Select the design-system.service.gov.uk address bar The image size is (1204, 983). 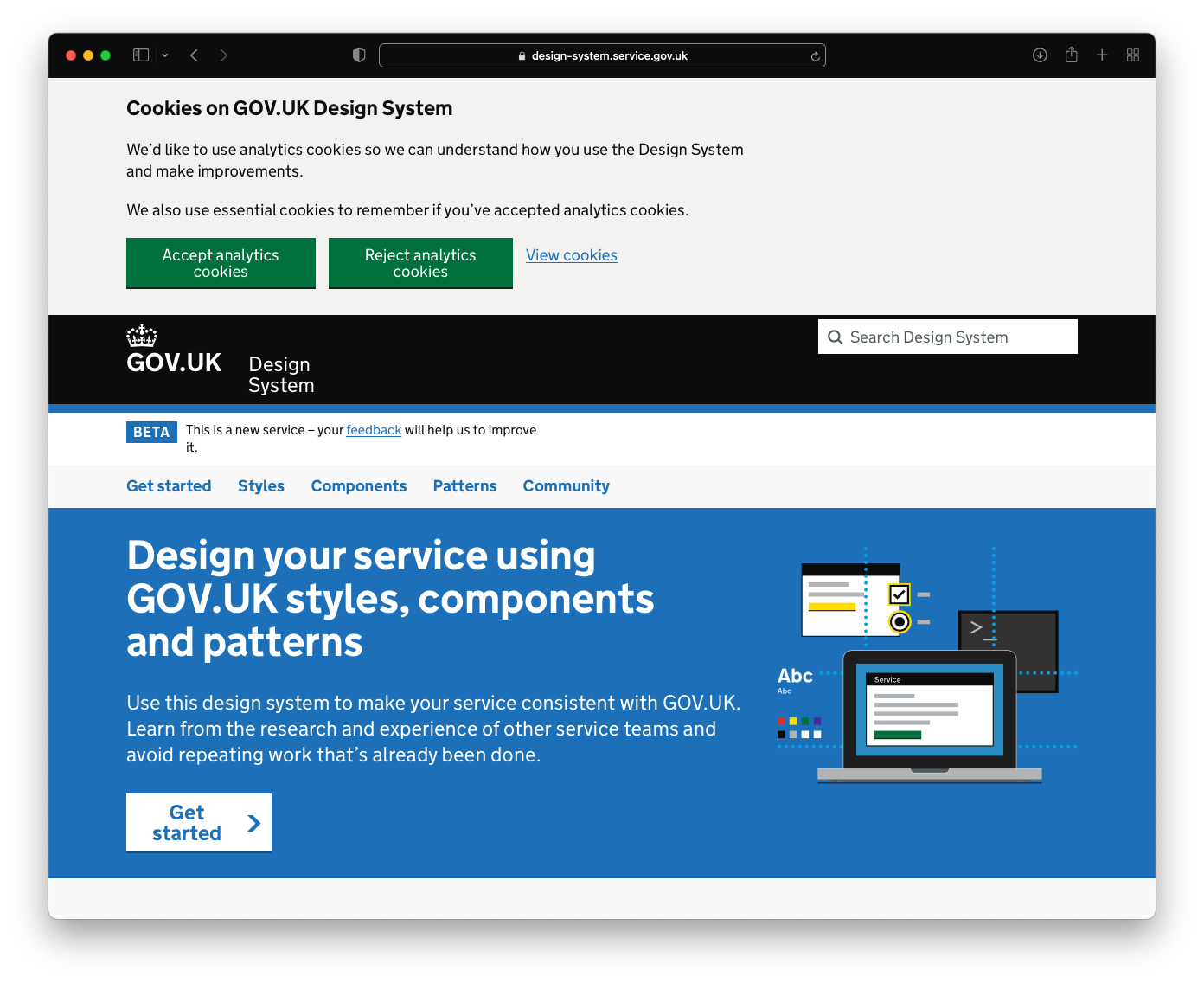click(x=602, y=55)
